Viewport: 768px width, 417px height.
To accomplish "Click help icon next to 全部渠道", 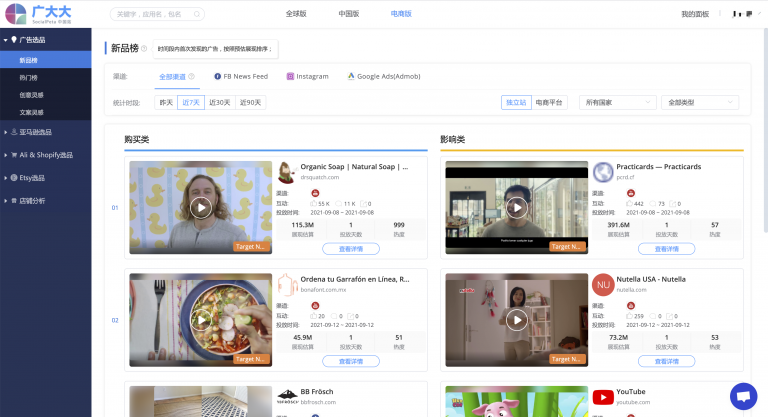I will [x=192, y=76].
